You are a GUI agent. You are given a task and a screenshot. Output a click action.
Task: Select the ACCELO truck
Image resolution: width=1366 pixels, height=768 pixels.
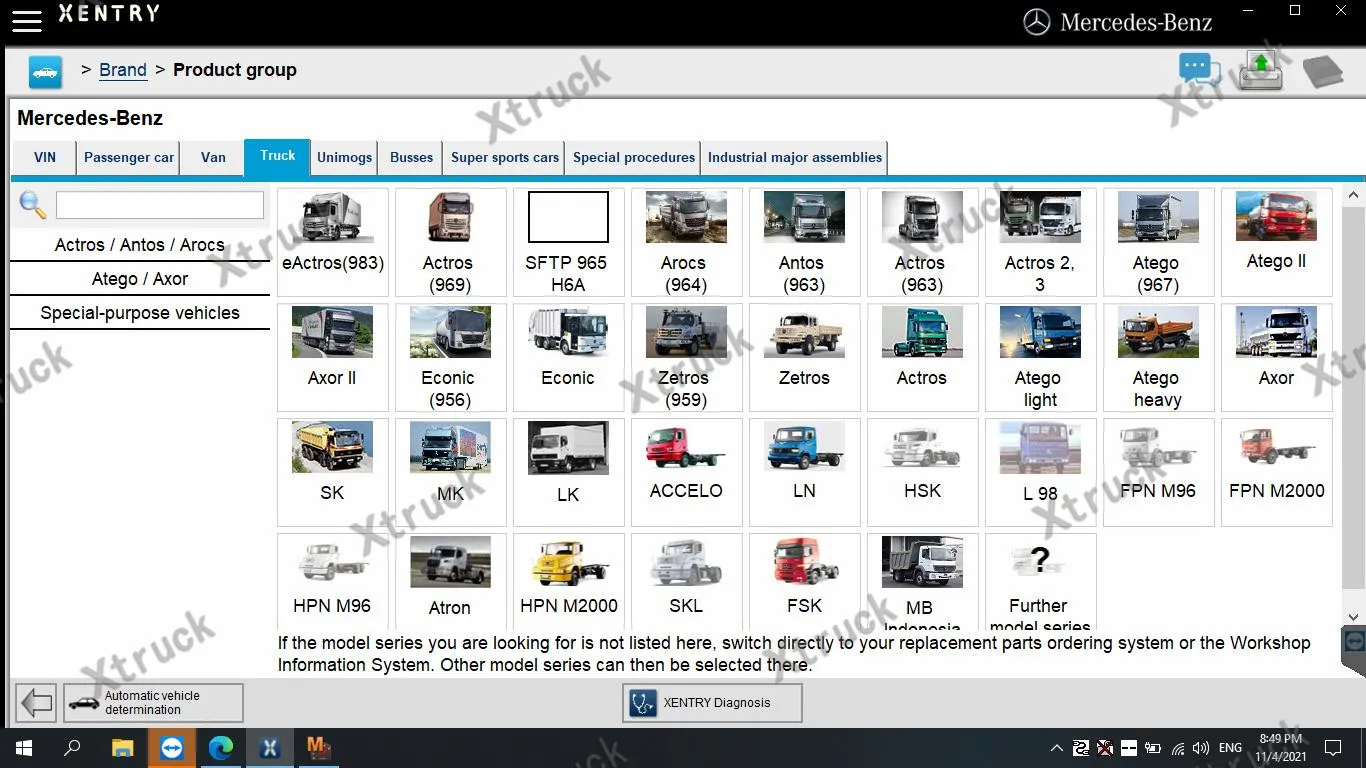click(x=687, y=472)
